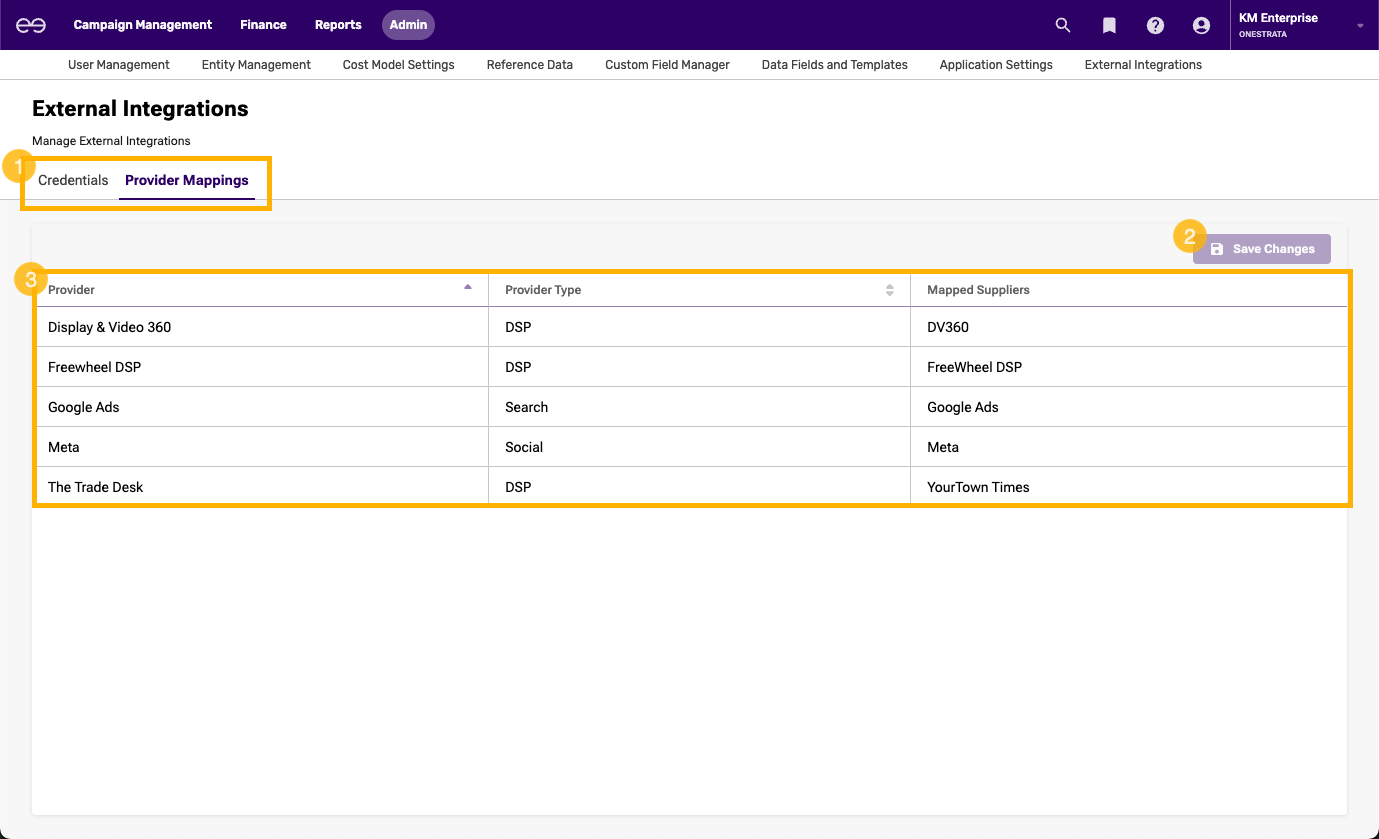
Task: Switch to the Credentials tab
Action: coord(73,181)
